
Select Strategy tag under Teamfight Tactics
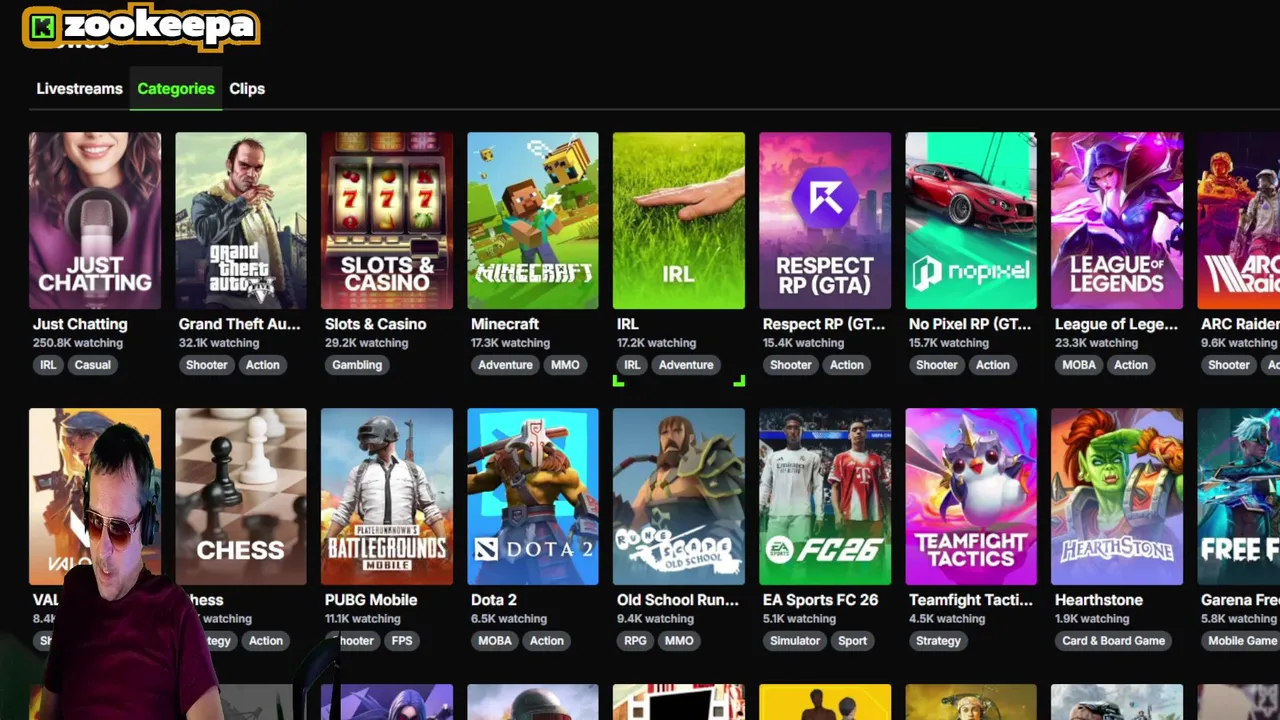point(938,641)
